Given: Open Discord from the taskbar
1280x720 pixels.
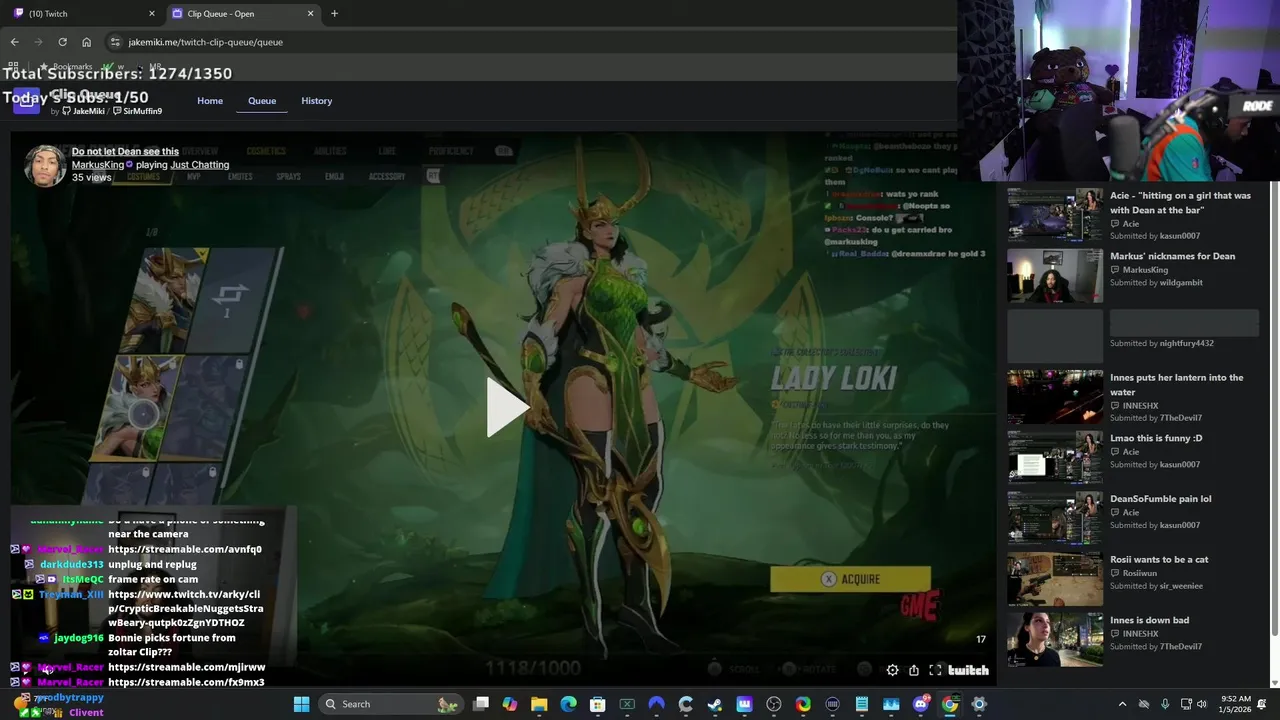Looking at the screenshot, I should [x=920, y=704].
